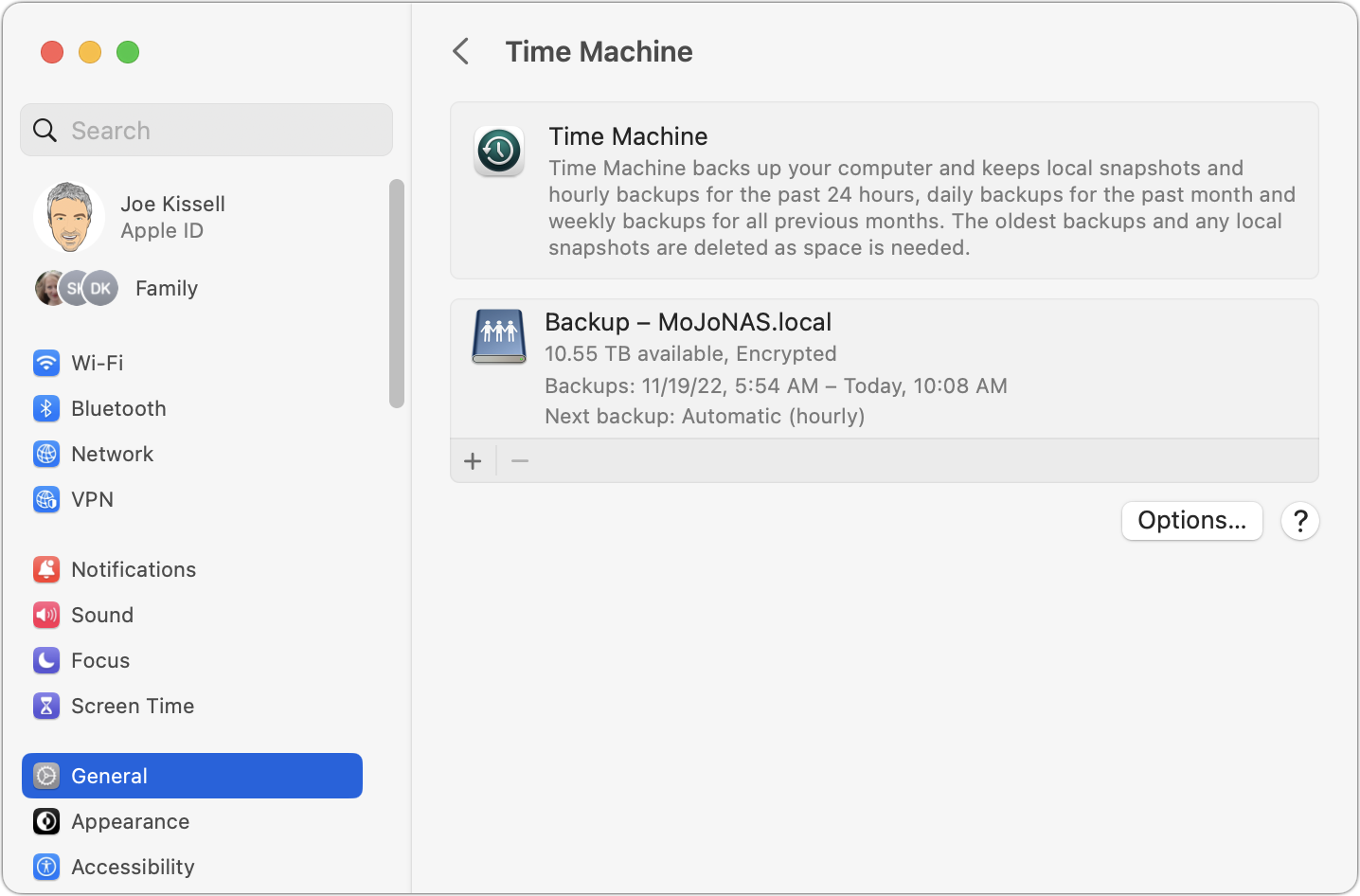The image size is (1360, 896).
Task: Select General in the sidebar
Action: coord(192,776)
